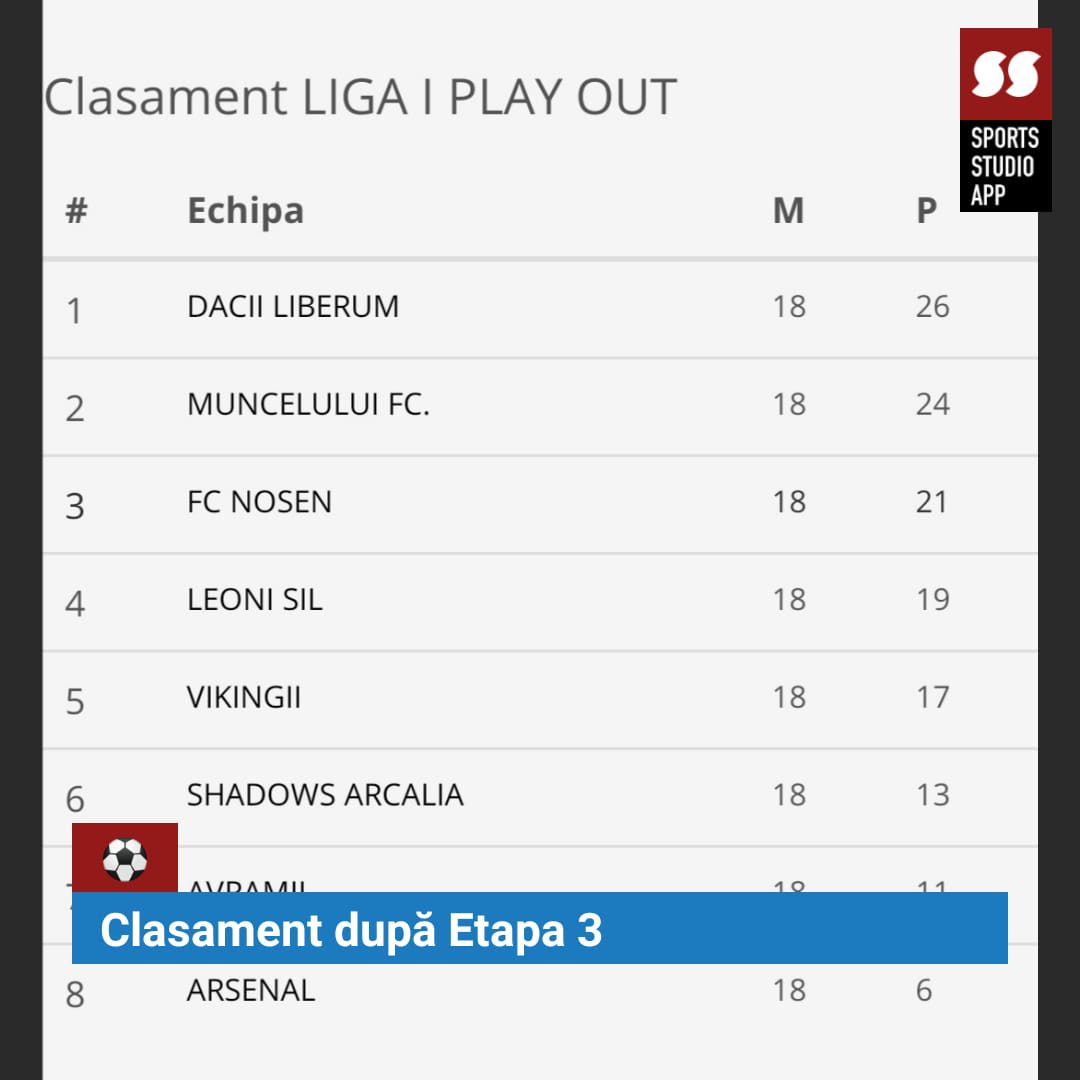Click the soccer ball icon
Viewport: 1080px width, 1080px height.
click(125, 858)
